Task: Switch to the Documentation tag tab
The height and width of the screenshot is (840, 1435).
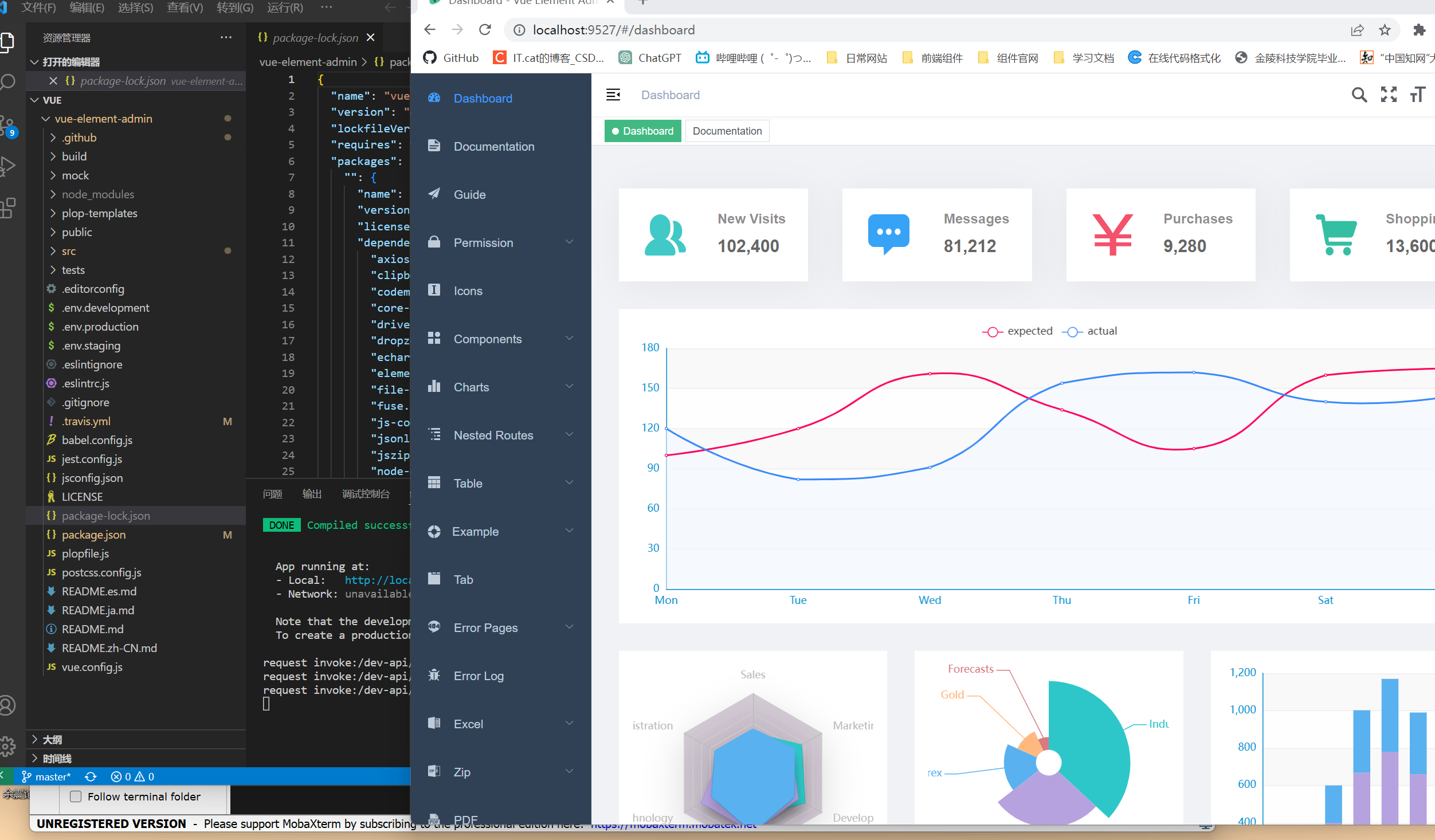Action: point(727,131)
